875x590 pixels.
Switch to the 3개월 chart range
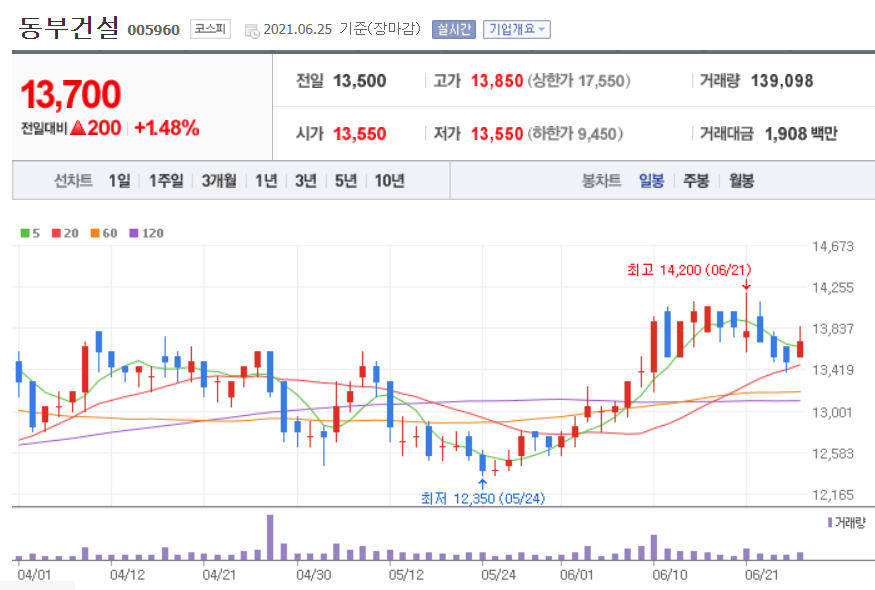click(219, 181)
